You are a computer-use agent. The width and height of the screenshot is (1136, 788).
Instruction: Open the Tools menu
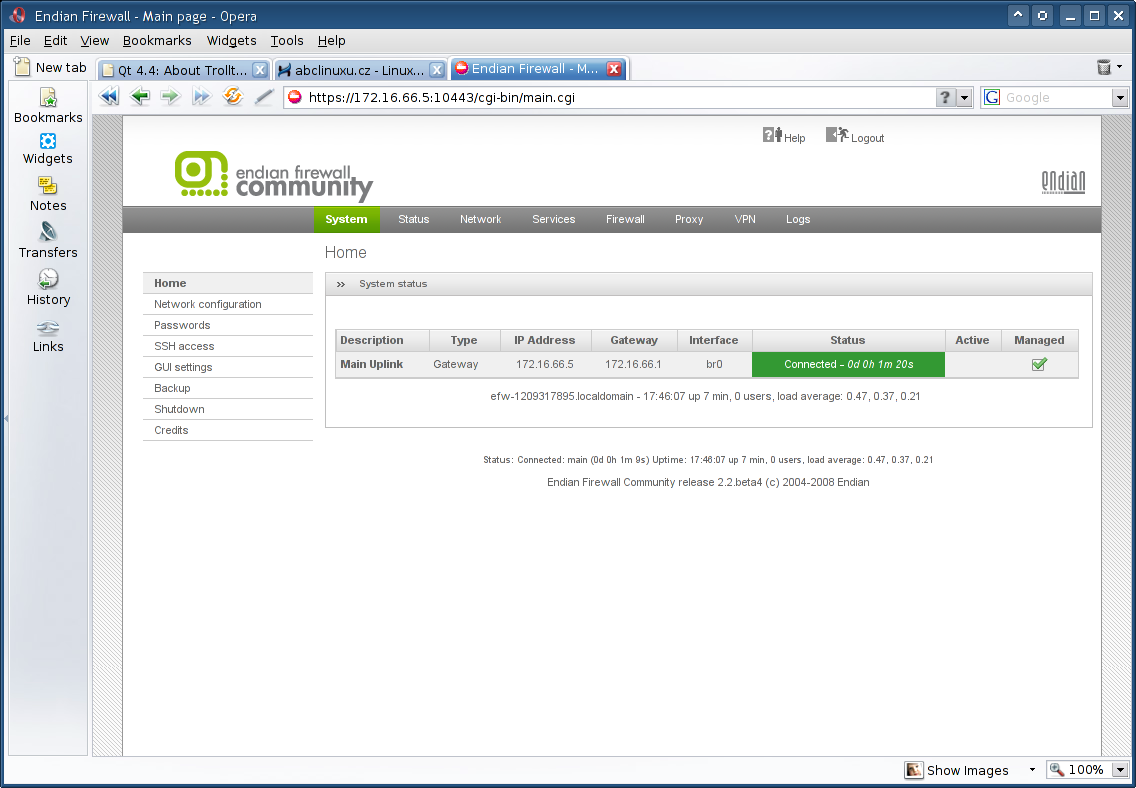click(x=287, y=41)
